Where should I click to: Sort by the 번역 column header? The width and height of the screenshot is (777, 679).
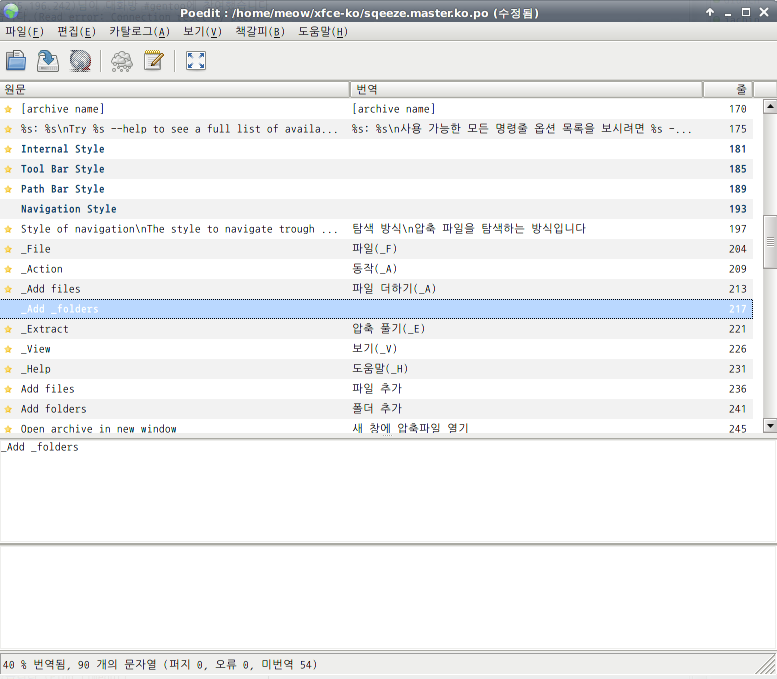point(526,89)
